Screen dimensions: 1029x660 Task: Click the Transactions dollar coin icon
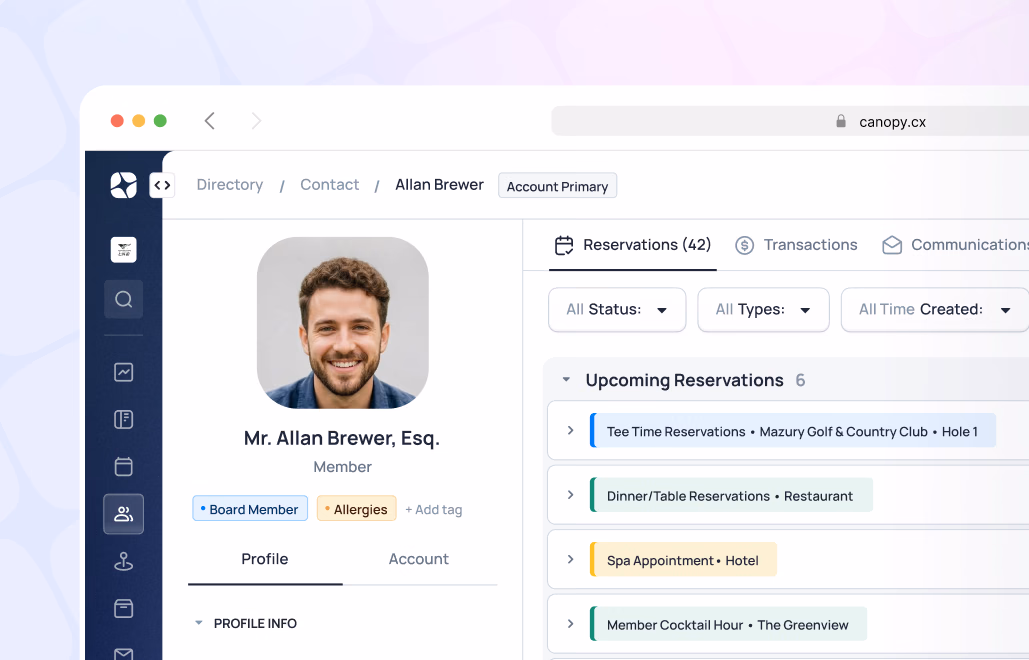[x=744, y=245]
